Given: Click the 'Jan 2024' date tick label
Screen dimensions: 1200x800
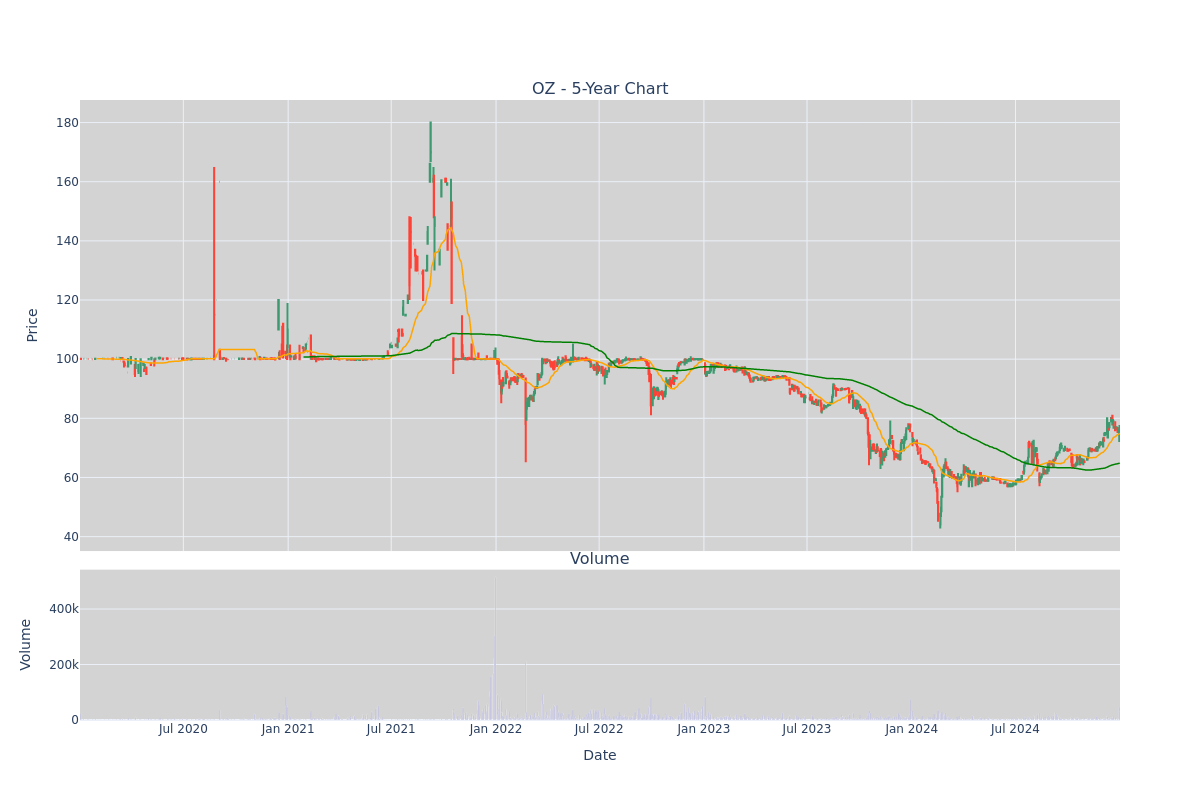Looking at the screenshot, I should tap(912, 729).
